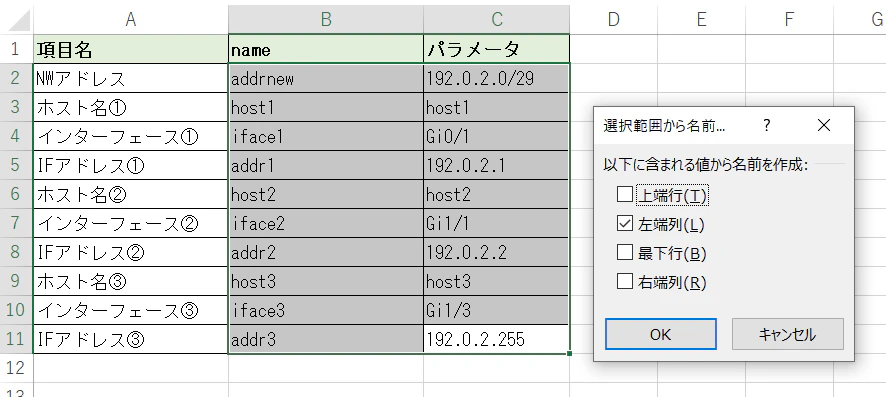Click the addrnew cell
This screenshot has width=886, height=397.
coord(326,78)
